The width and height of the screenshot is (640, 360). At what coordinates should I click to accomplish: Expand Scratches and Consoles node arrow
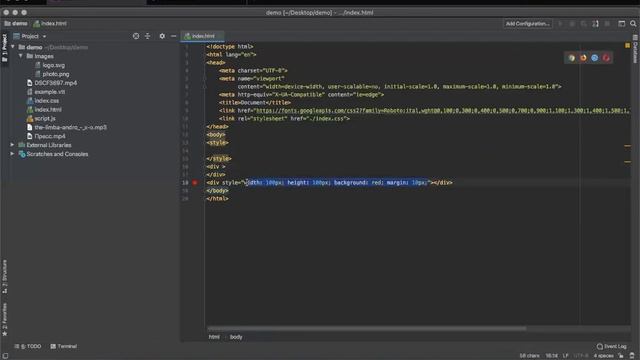pos(12,154)
